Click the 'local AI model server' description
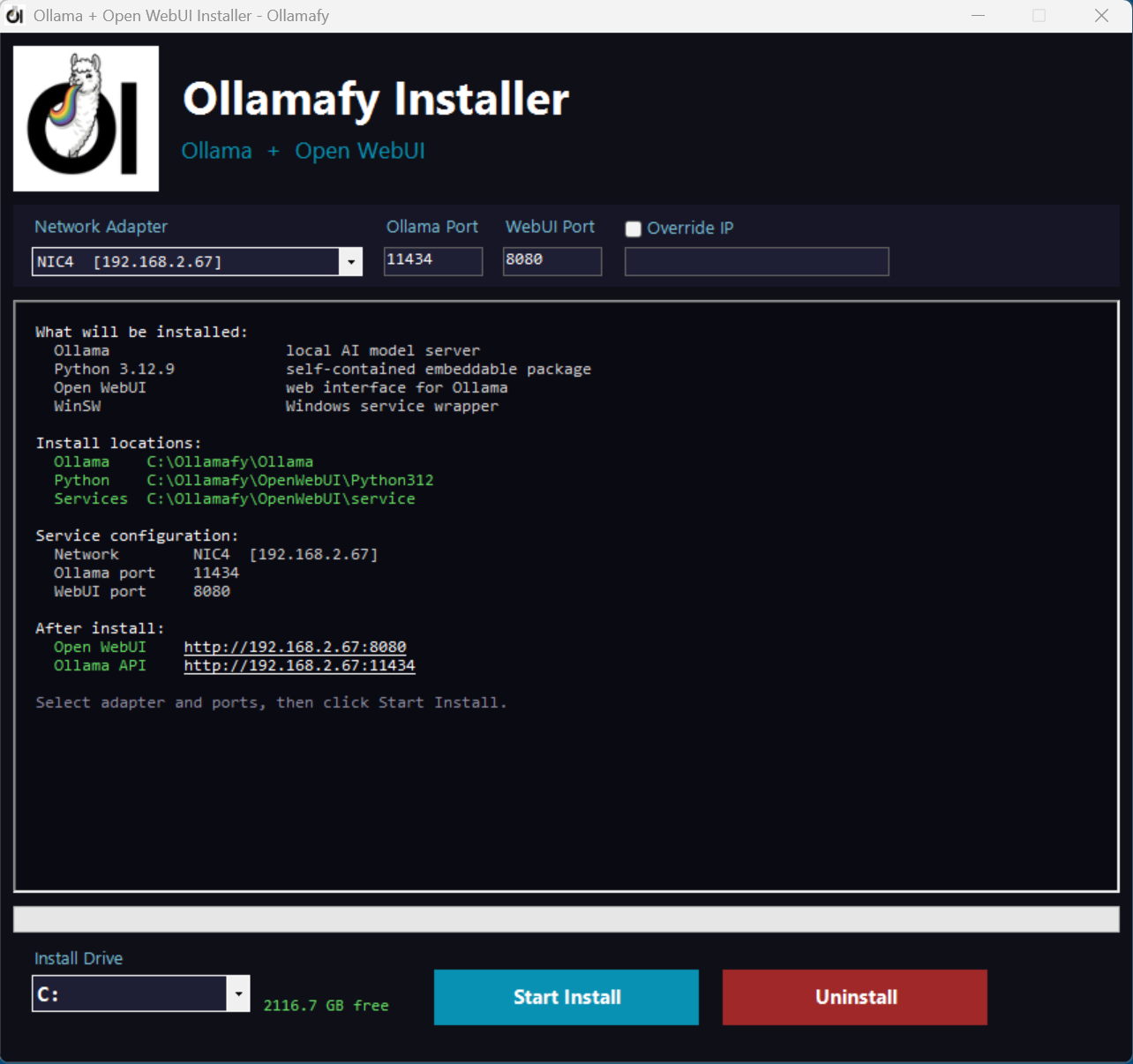Viewport: 1133px width, 1064px height. (x=383, y=350)
